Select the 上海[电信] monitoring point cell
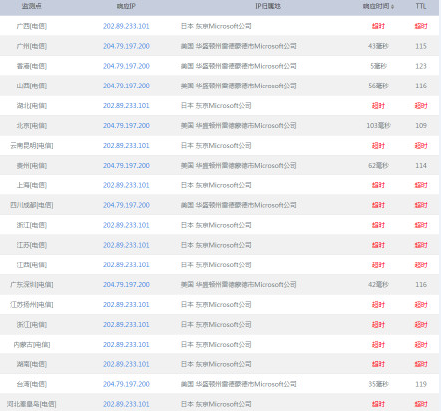The width and height of the screenshot is (441, 411). [32, 185]
